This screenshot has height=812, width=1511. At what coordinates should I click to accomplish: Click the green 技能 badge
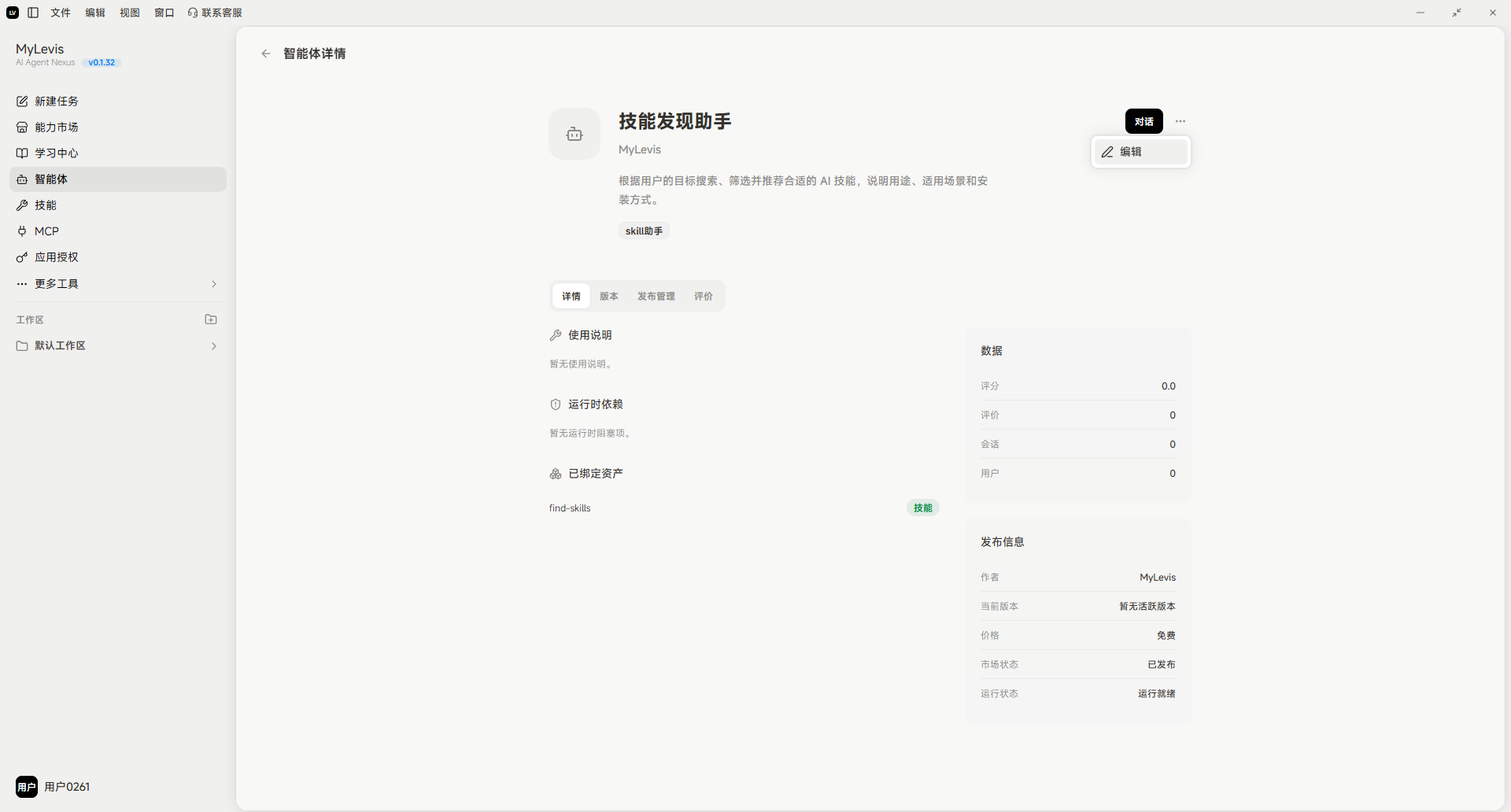pyautogui.click(x=923, y=508)
